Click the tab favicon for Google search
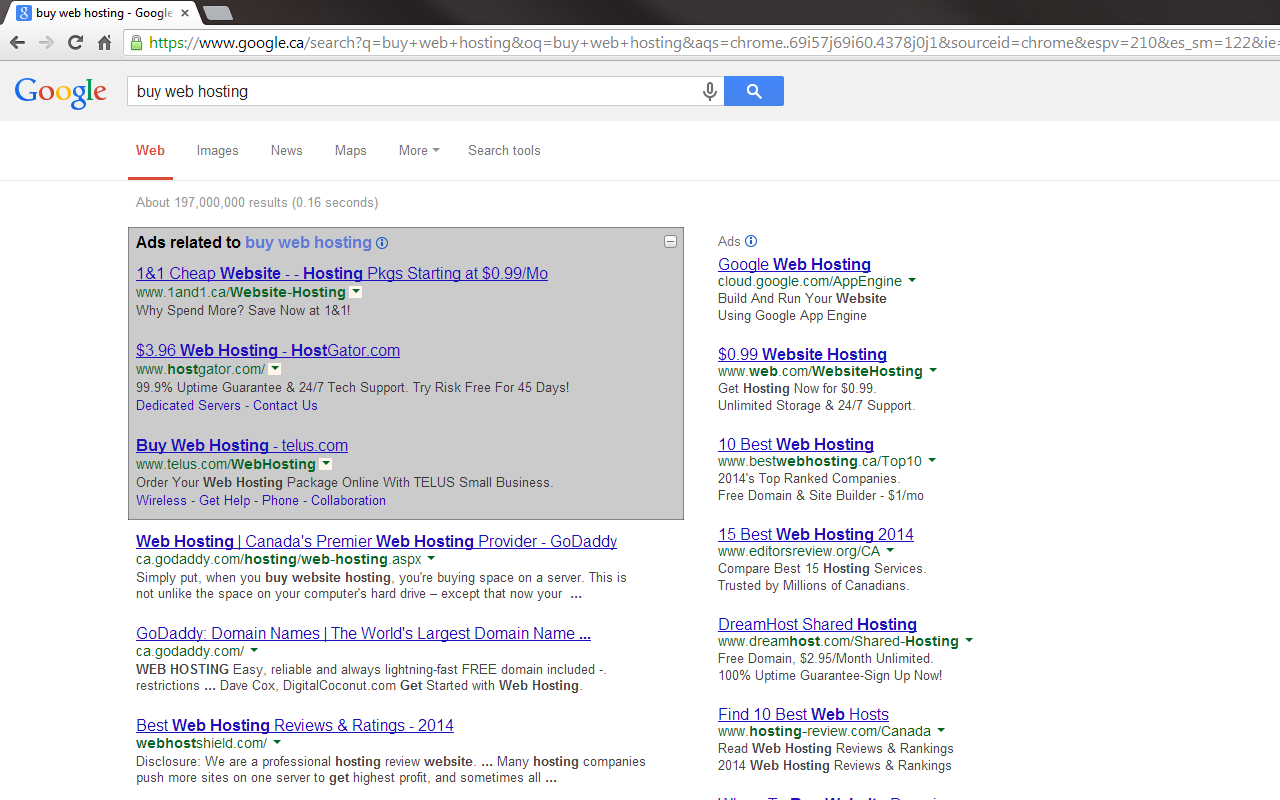The width and height of the screenshot is (1280, 800). (x=24, y=13)
